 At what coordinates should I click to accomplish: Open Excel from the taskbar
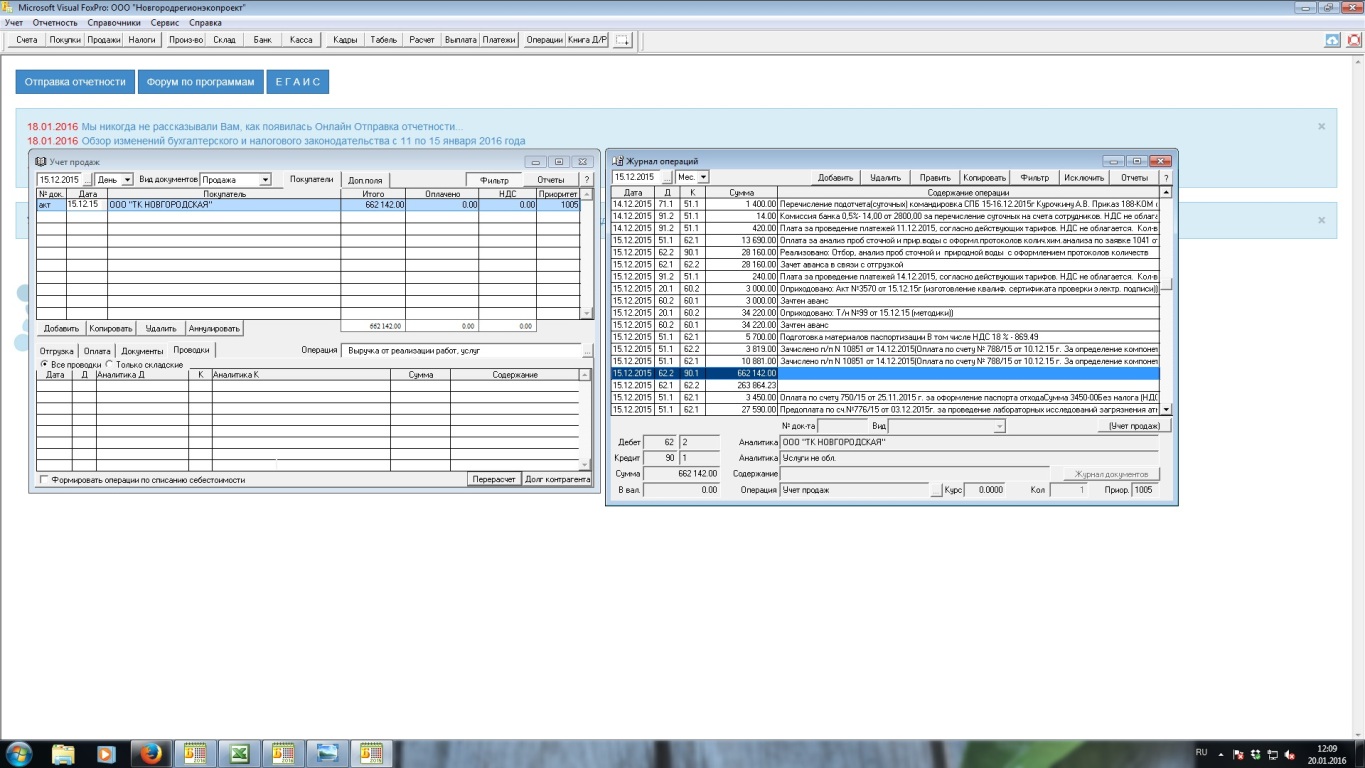[239, 753]
